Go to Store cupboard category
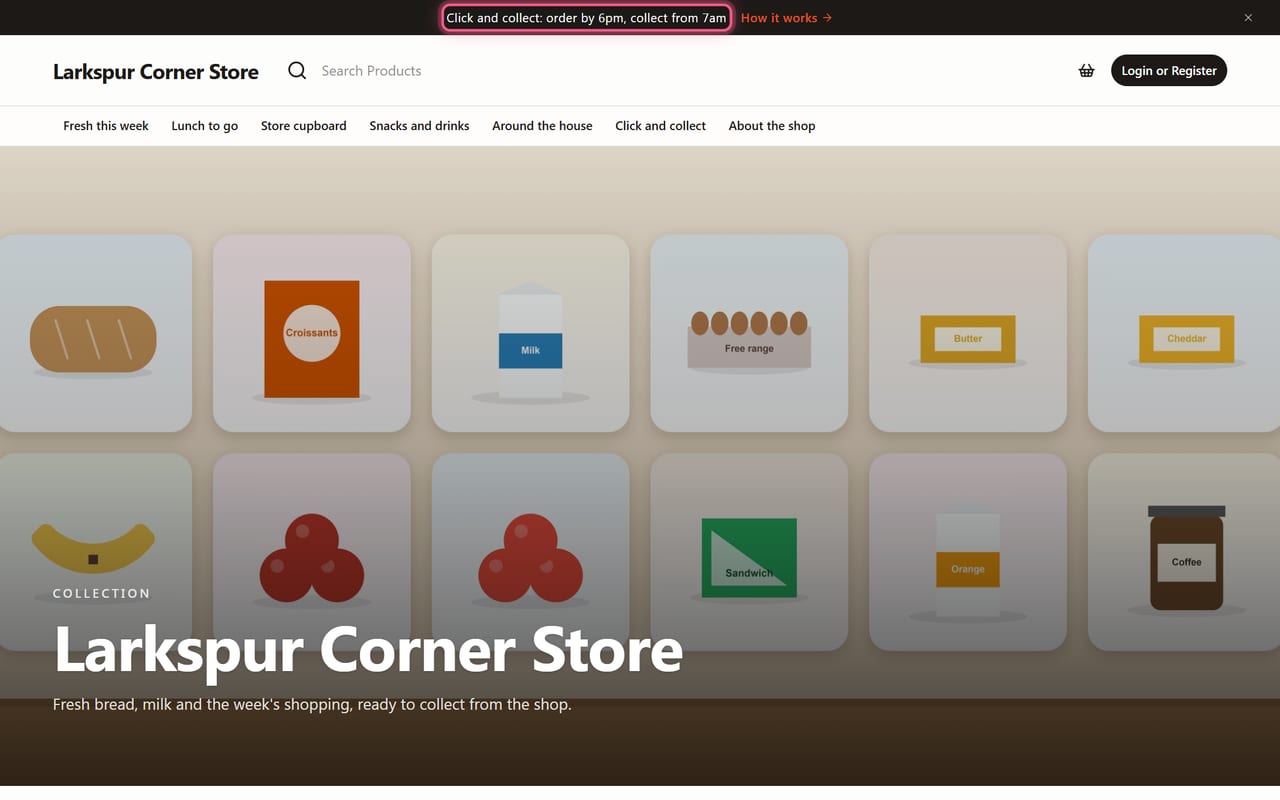This screenshot has width=1280, height=800. [304, 126]
